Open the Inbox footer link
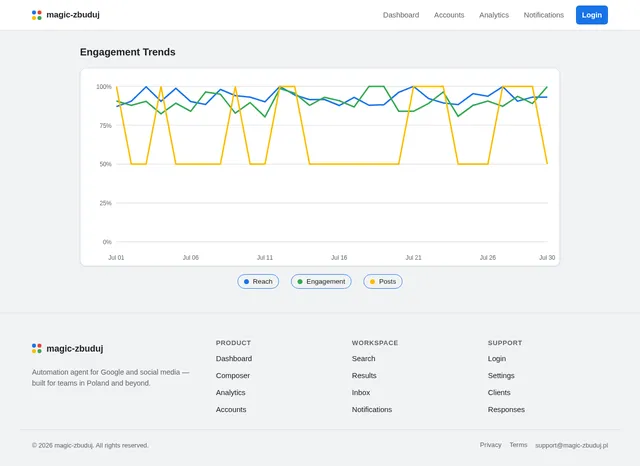Image resolution: width=640 pixels, height=466 pixels. coord(361,393)
